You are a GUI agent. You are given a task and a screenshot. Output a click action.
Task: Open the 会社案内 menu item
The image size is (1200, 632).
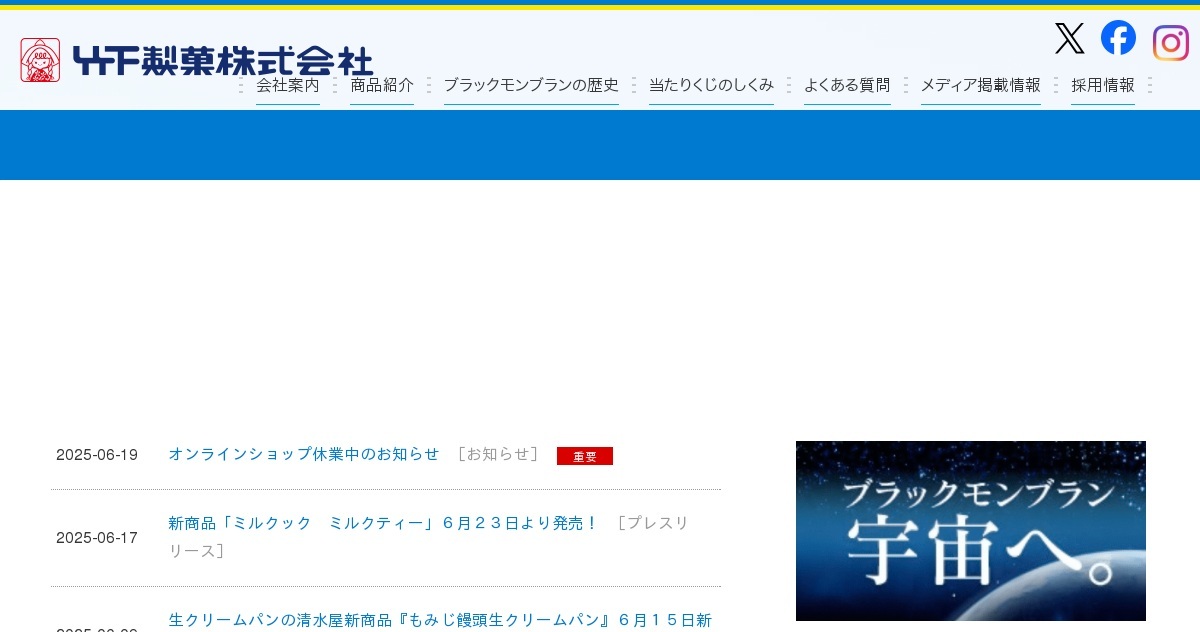click(x=287, y=86)
